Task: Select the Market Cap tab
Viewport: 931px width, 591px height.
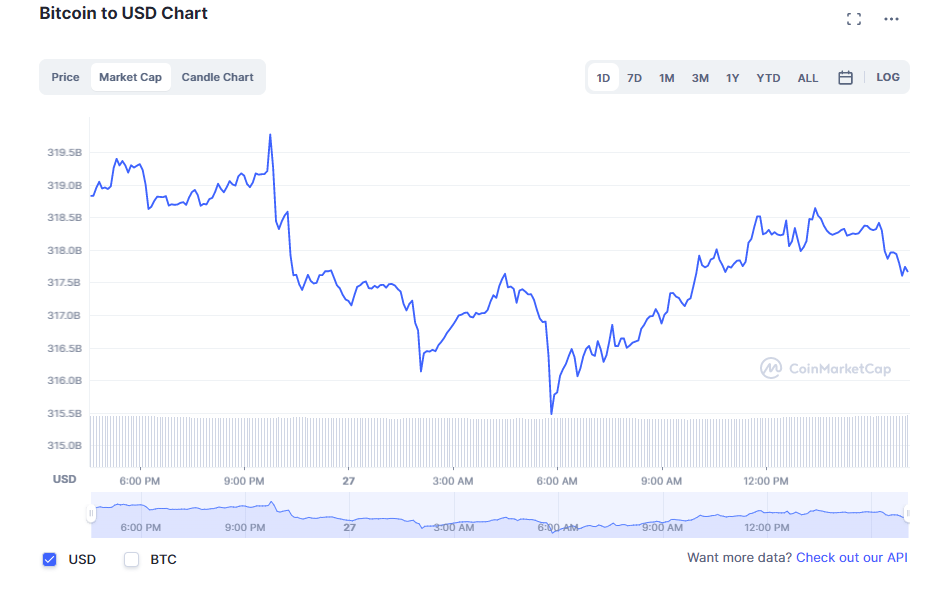Action: pos(130,77)
